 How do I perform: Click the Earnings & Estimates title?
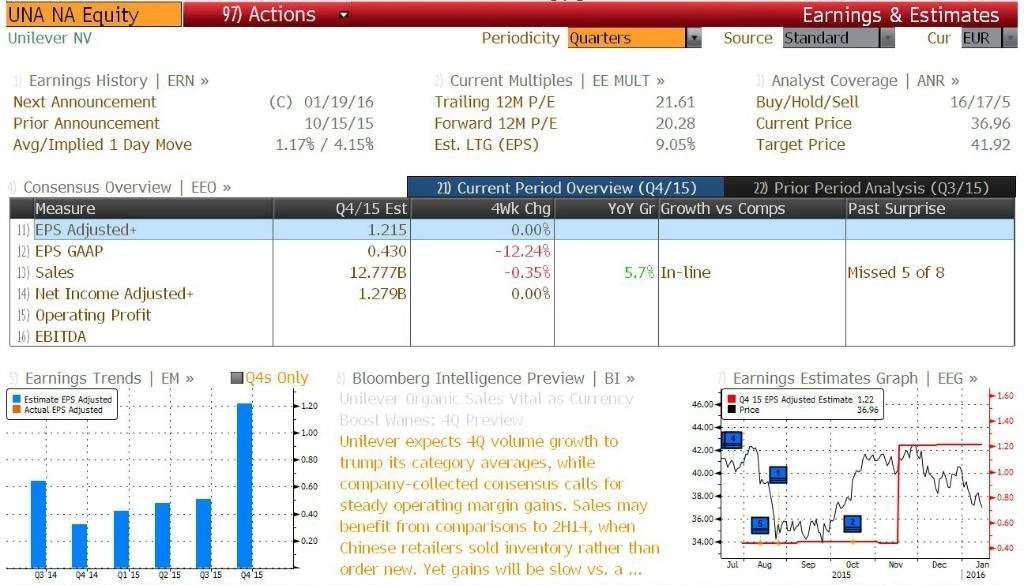(x=901, y=14)
